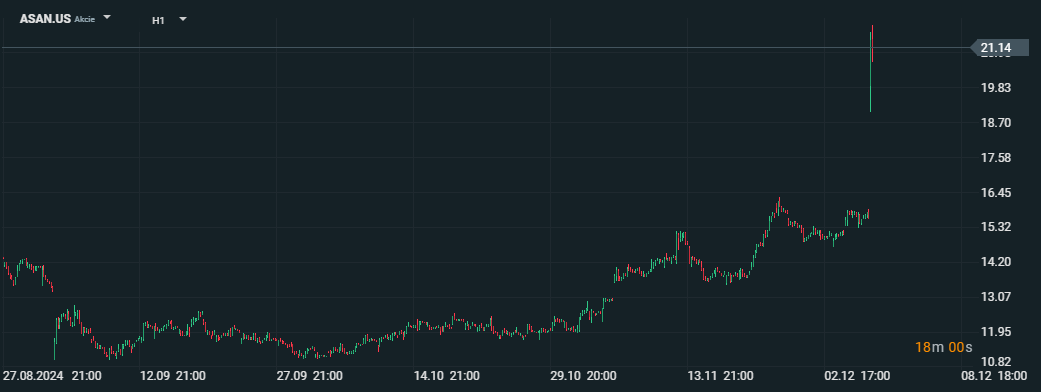
Task: Click the H1 interval label
Action: point(158,20)
